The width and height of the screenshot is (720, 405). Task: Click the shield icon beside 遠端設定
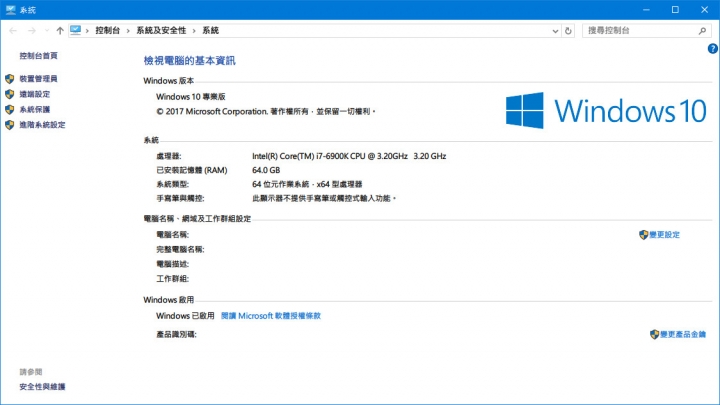[x=10, y=94]
